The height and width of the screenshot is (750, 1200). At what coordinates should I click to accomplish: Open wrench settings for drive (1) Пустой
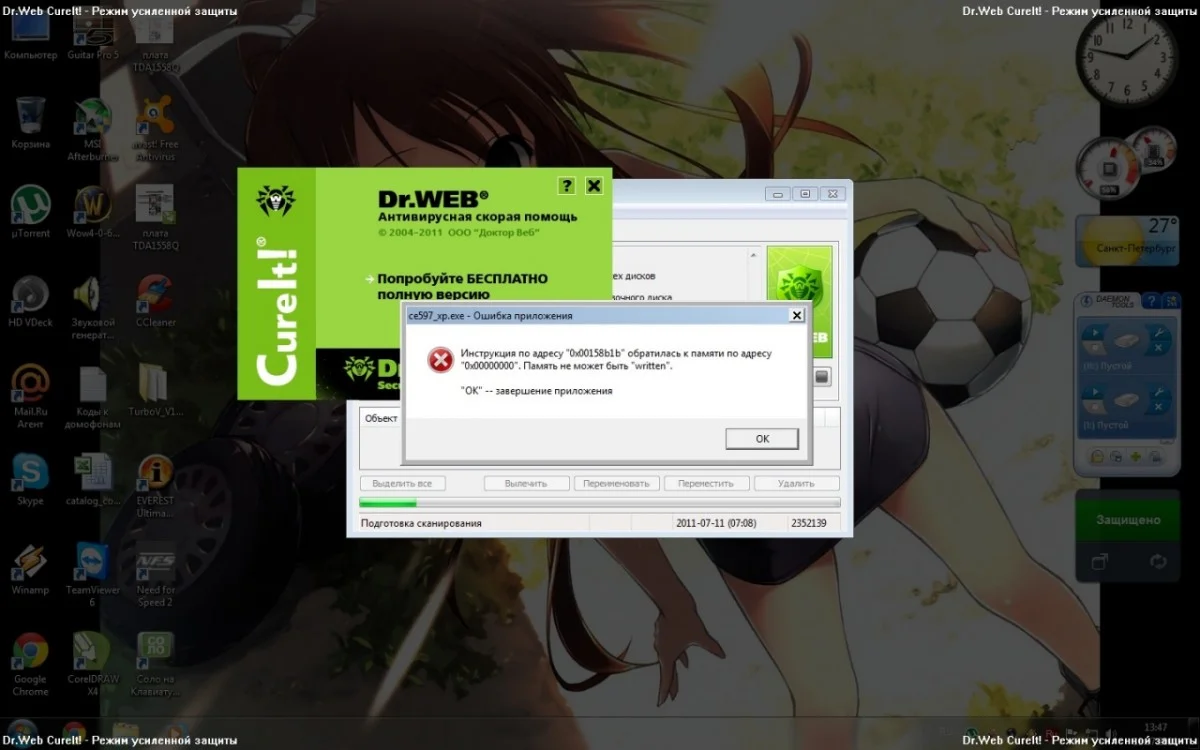tap(1157, 394)
